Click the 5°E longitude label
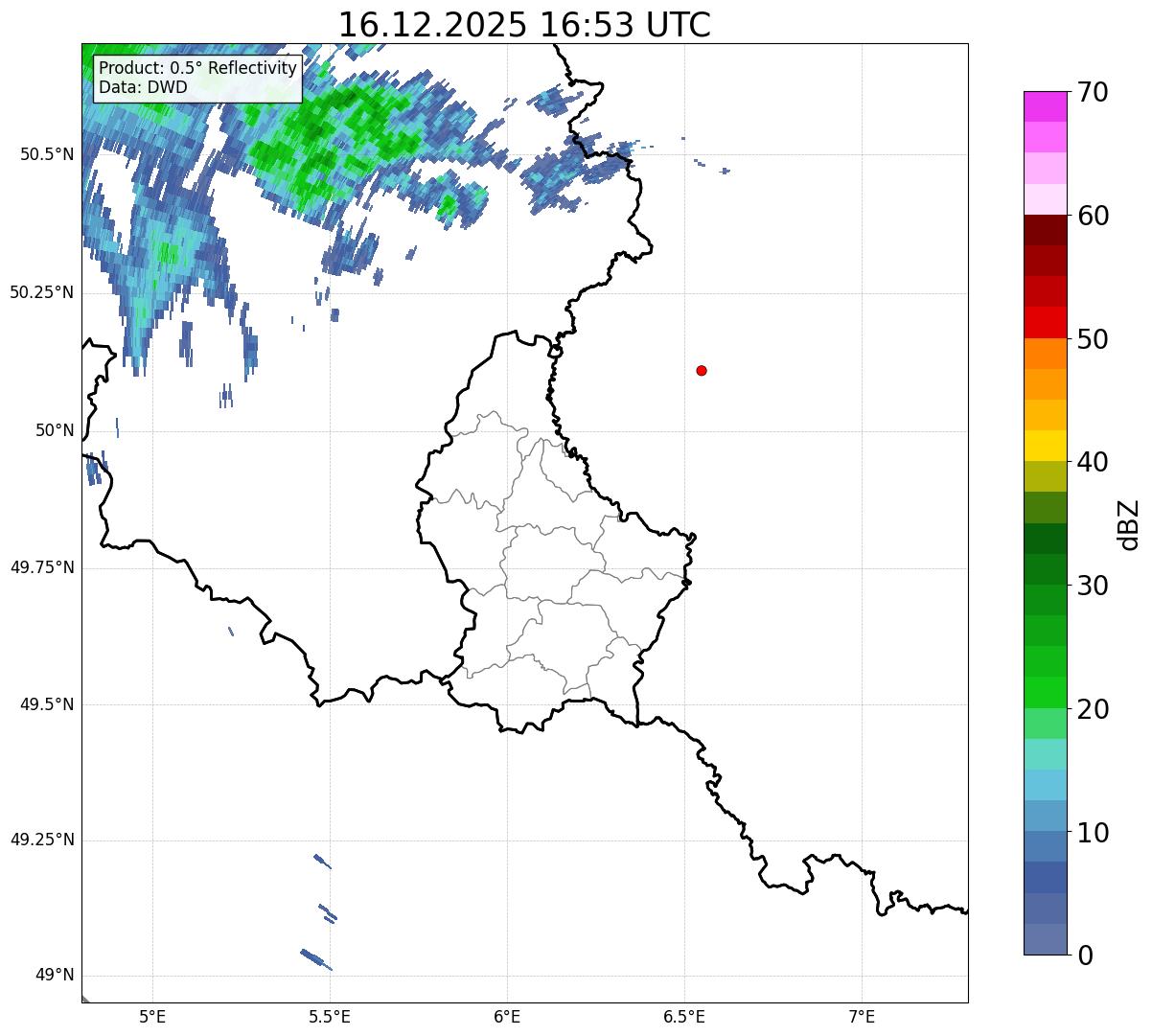1152x1036 pixels. click(x=152, y=1017)
